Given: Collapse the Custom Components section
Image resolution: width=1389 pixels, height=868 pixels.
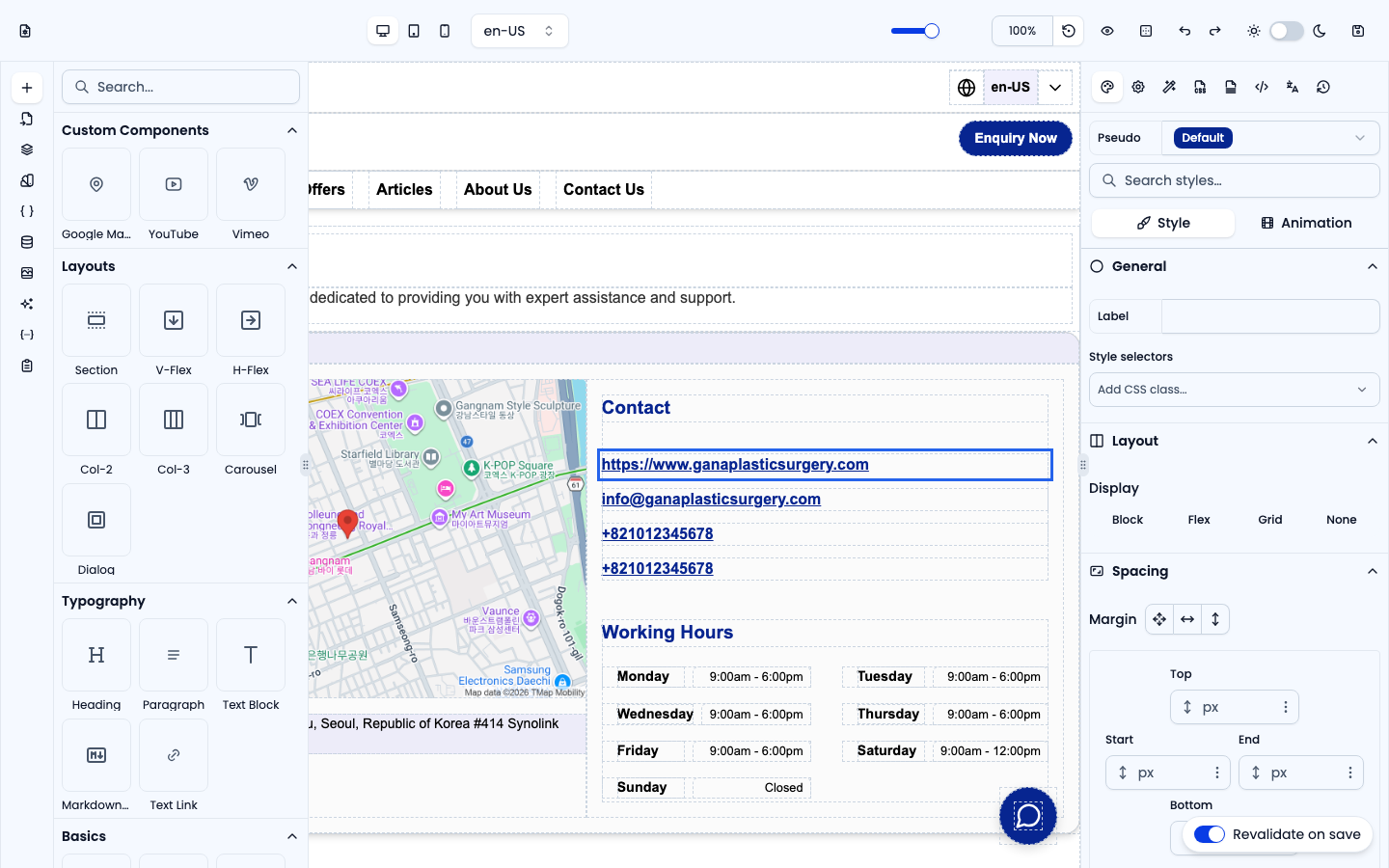Looking at the screenshot, I should [292, 130].
